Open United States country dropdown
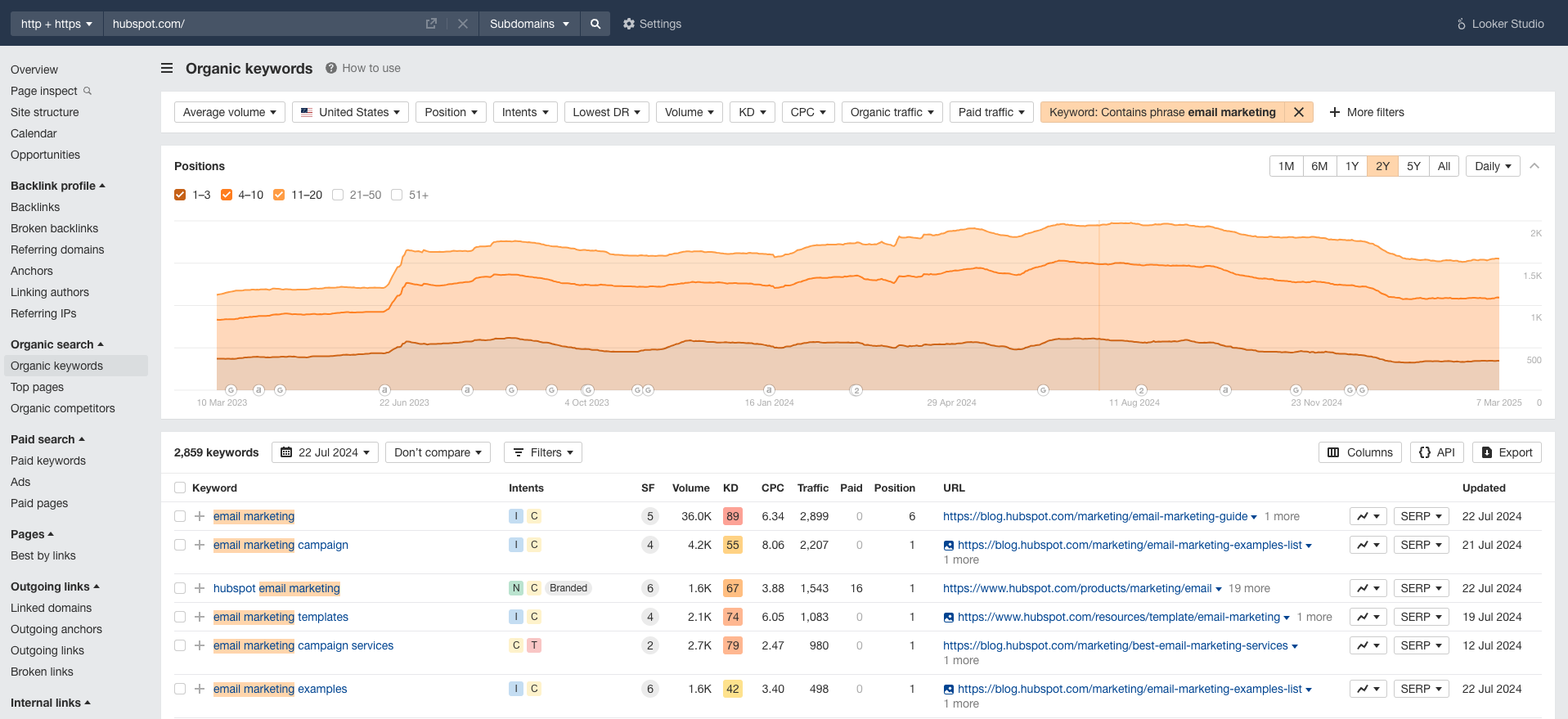The width and height of the screenshot is (1568, 719). pyautogui.click(x=350, y=112)
